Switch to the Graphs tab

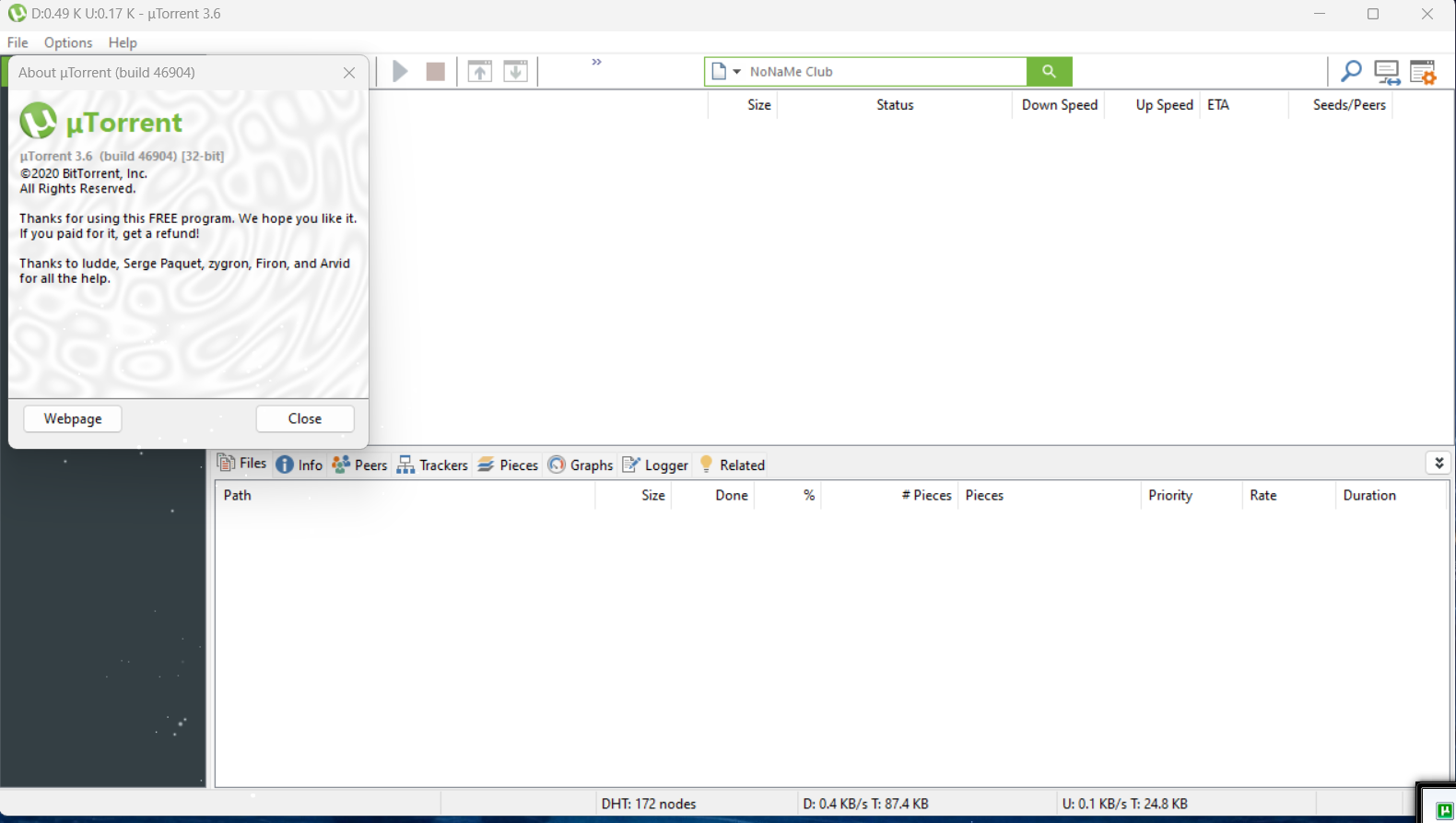click(581, 464)
